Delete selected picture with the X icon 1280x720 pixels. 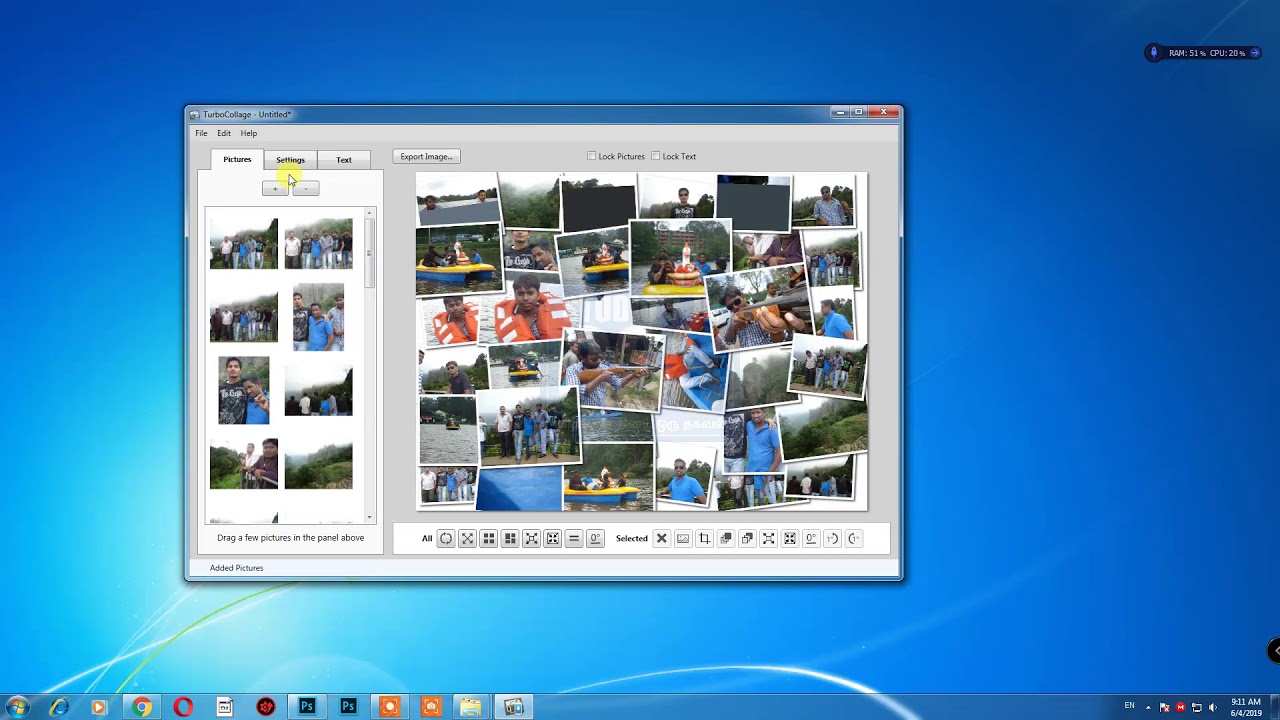point(661,538)
